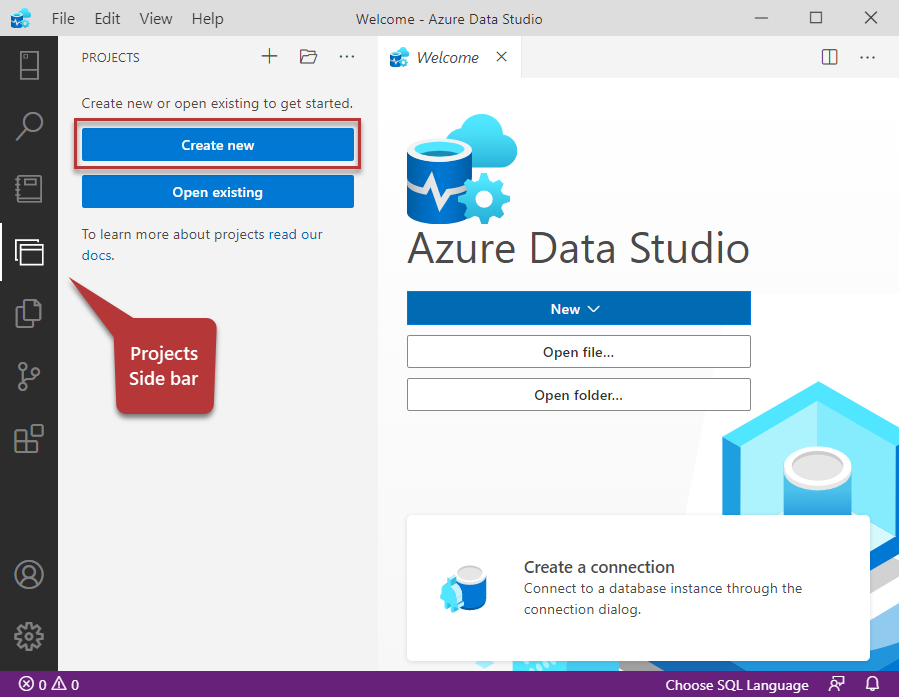The image size is (899, 697).
Task: Click the Open existing button
Action: tap(218, 191)
